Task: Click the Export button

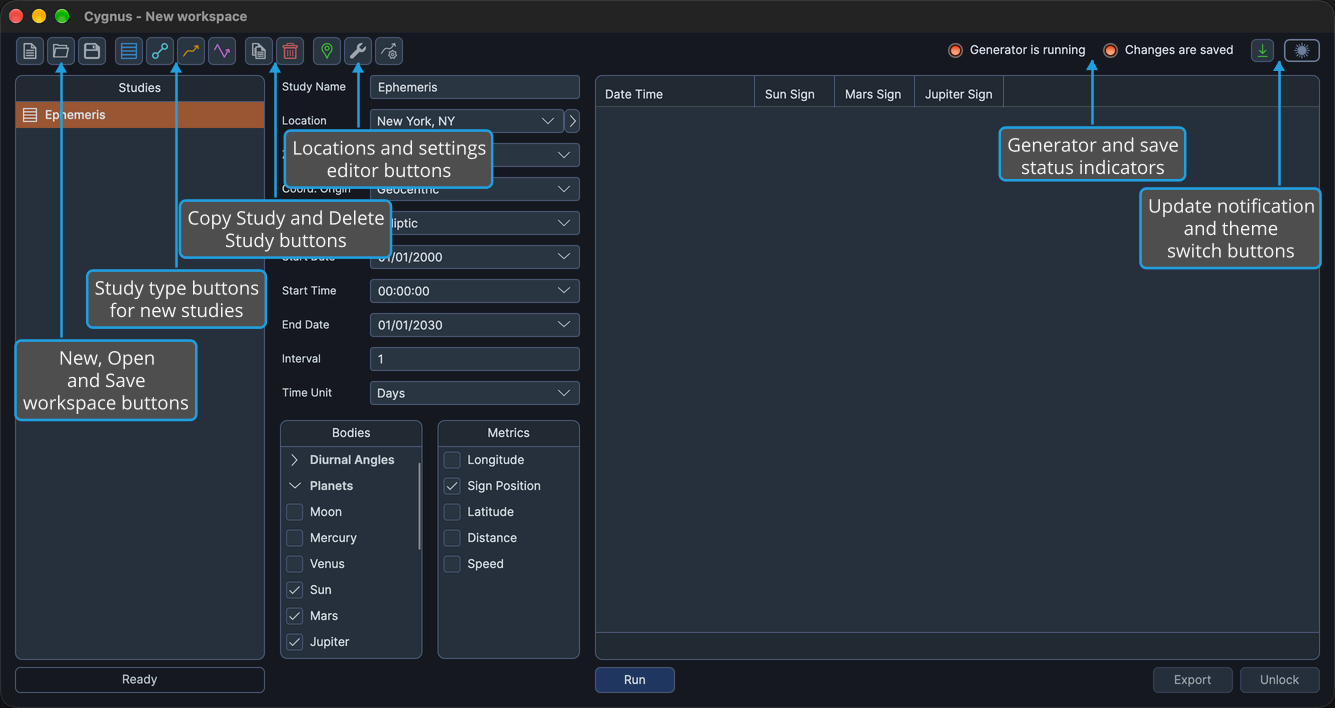Action: (1193, 680)
